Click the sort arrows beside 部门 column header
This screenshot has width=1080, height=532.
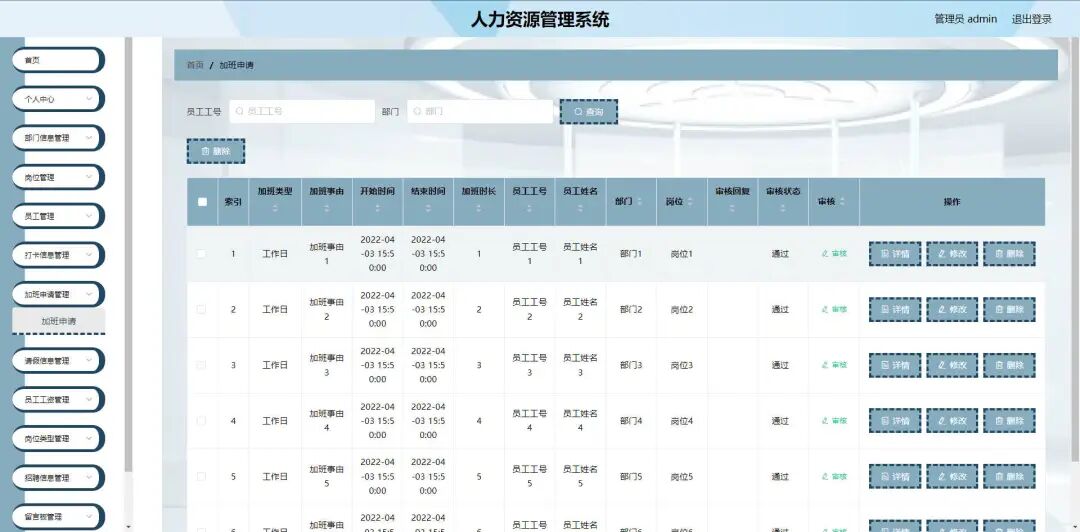point(639,202)
